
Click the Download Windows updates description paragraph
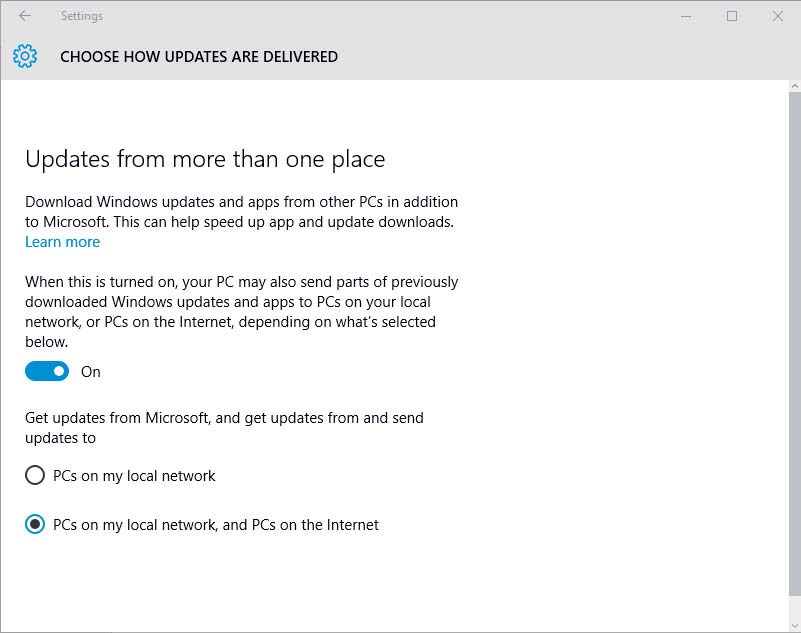(242, 212)
